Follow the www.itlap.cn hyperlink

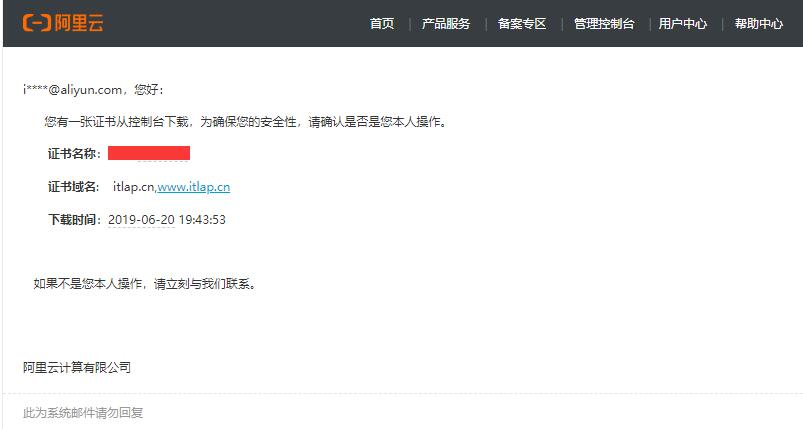[194, 187]
